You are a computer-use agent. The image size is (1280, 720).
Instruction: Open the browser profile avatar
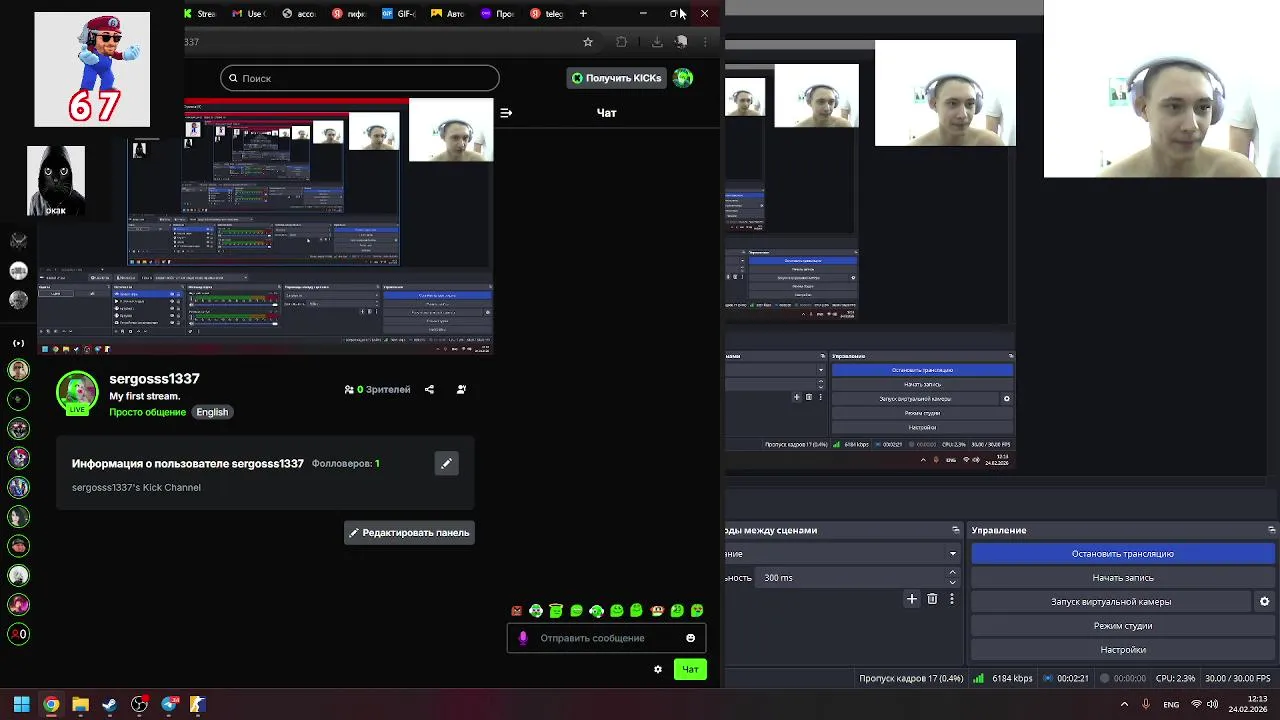tap(681, 42)
